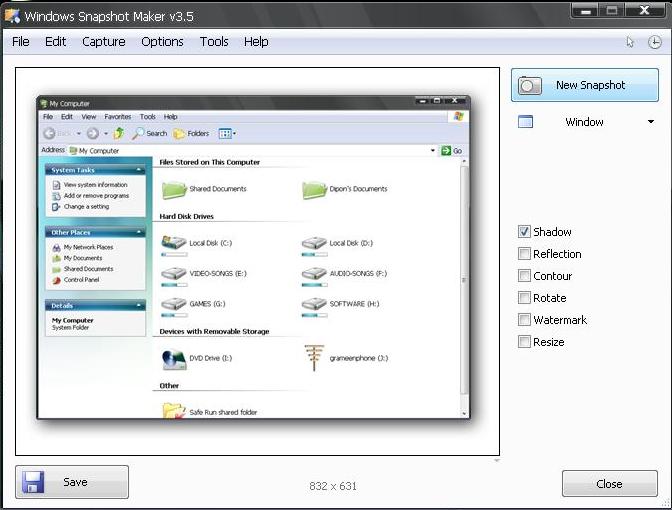The width and height of the screenshot is (672, 510).
Task: Click the Windows flag logo in preview
Action: (x=458, y=116)
